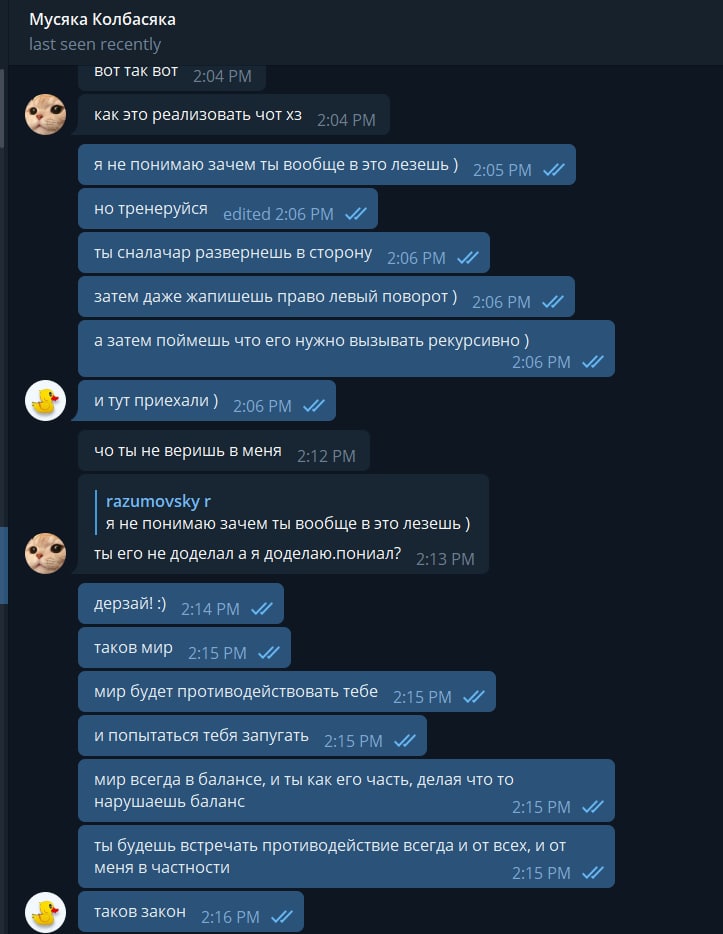Select message 'чо ты не веришь в меня'

224,451
